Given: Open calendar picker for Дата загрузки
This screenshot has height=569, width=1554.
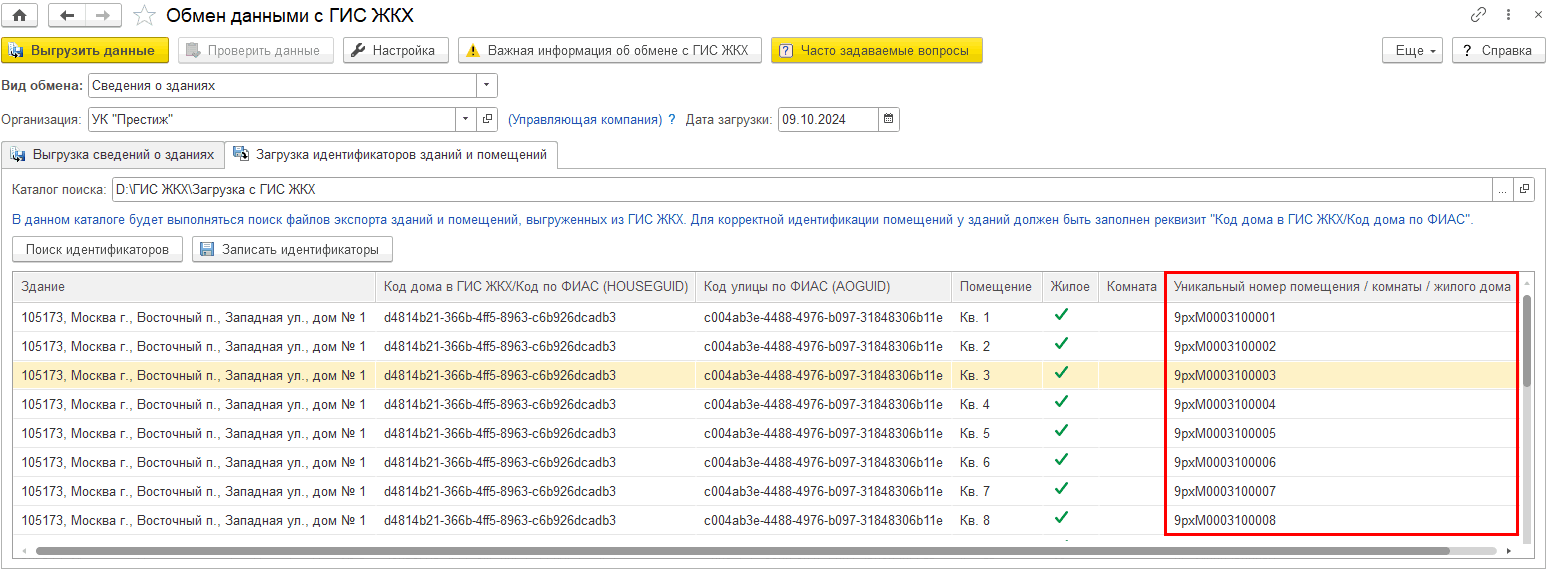Looking at the screenshot, I should [888, 119].
